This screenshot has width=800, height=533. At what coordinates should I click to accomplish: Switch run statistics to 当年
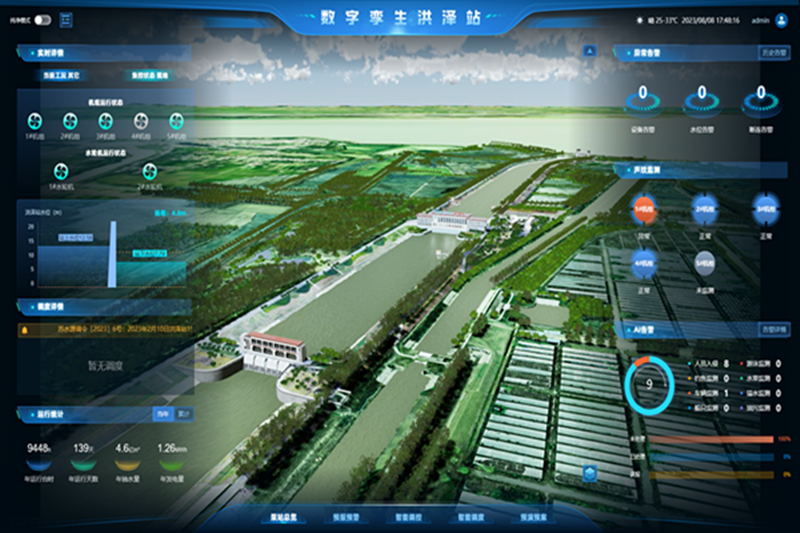160,413
